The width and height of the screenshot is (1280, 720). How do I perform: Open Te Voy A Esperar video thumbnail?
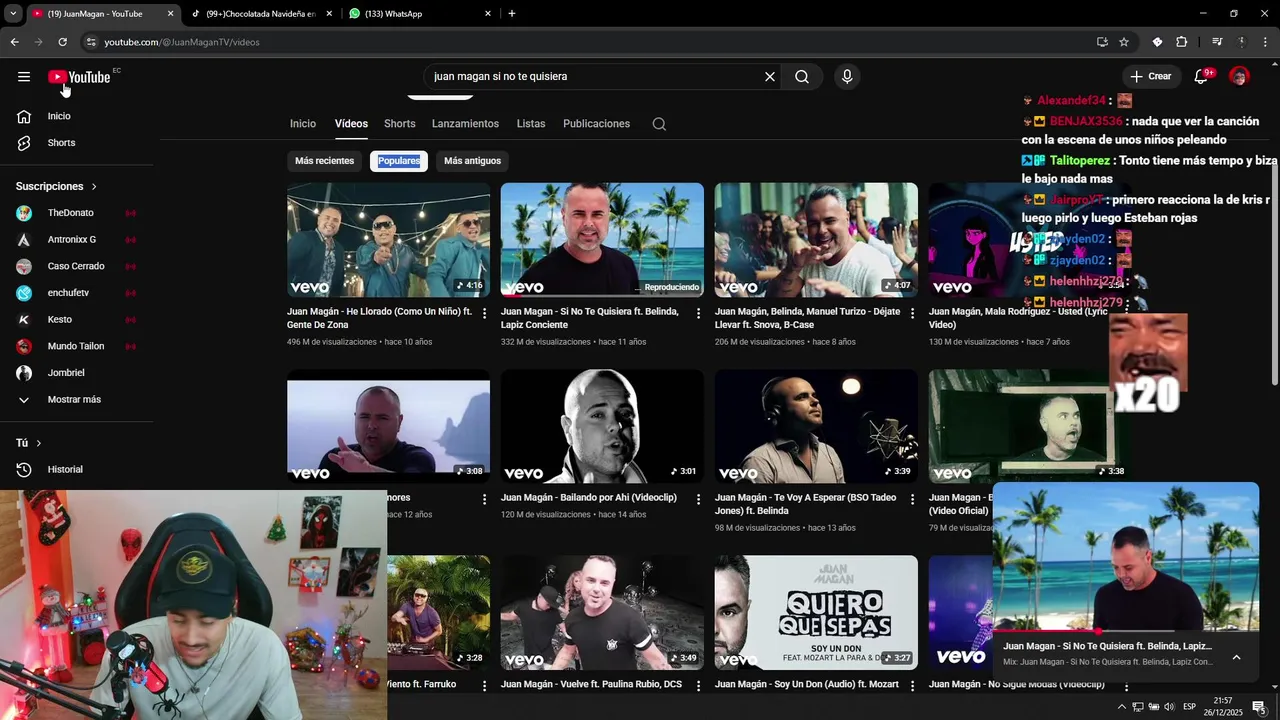[x=816, y=426]
